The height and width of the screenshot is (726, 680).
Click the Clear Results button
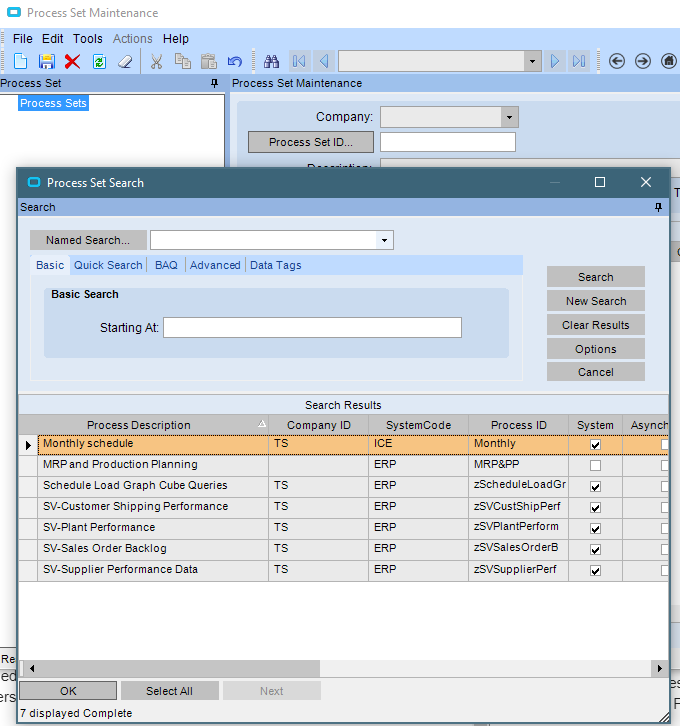596,325
